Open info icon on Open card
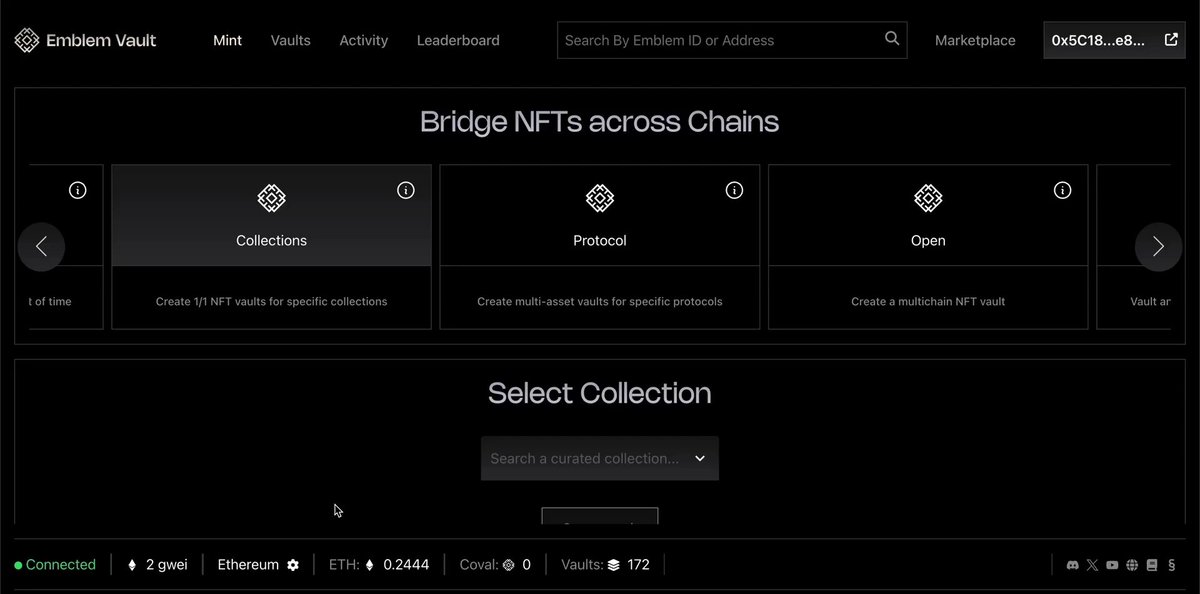This screenshot has width=1200, height=594. (x=1062, y=190)
